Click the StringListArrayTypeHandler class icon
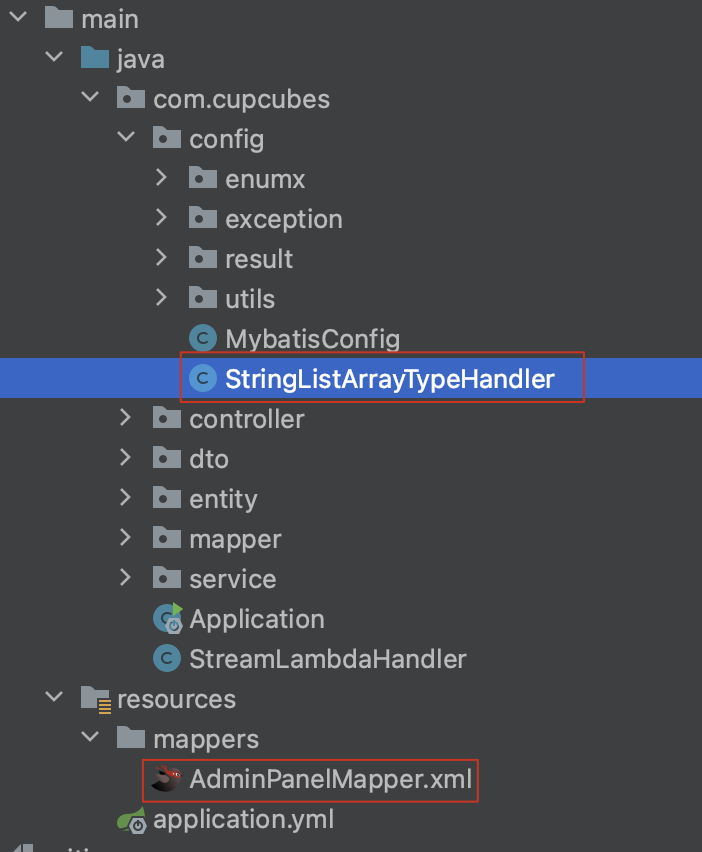The image size is (702, 852). click(x=203, y=378)
